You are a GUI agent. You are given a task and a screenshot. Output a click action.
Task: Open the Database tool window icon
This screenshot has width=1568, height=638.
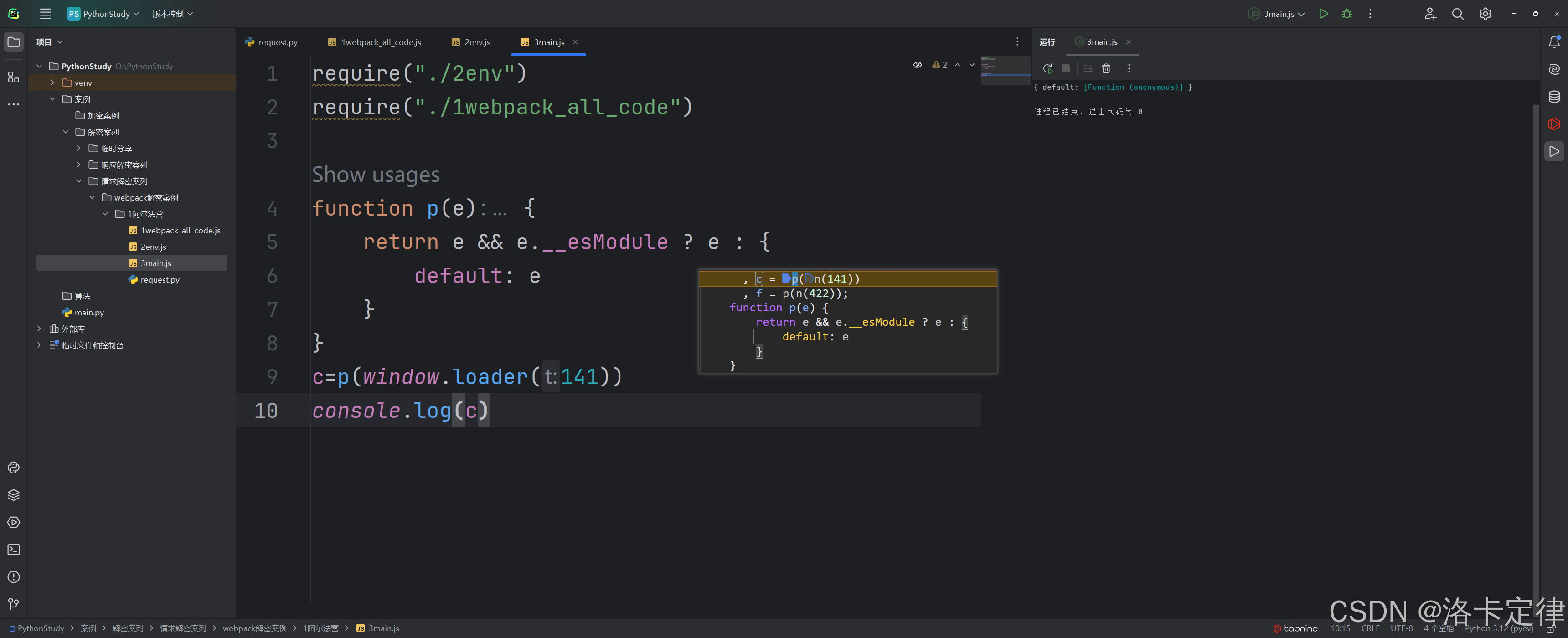coord(1553,97)
